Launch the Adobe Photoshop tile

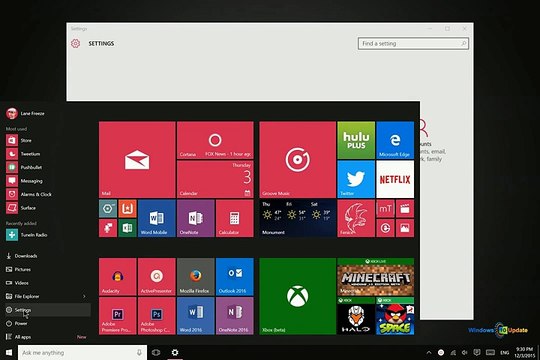coord(157,316)
